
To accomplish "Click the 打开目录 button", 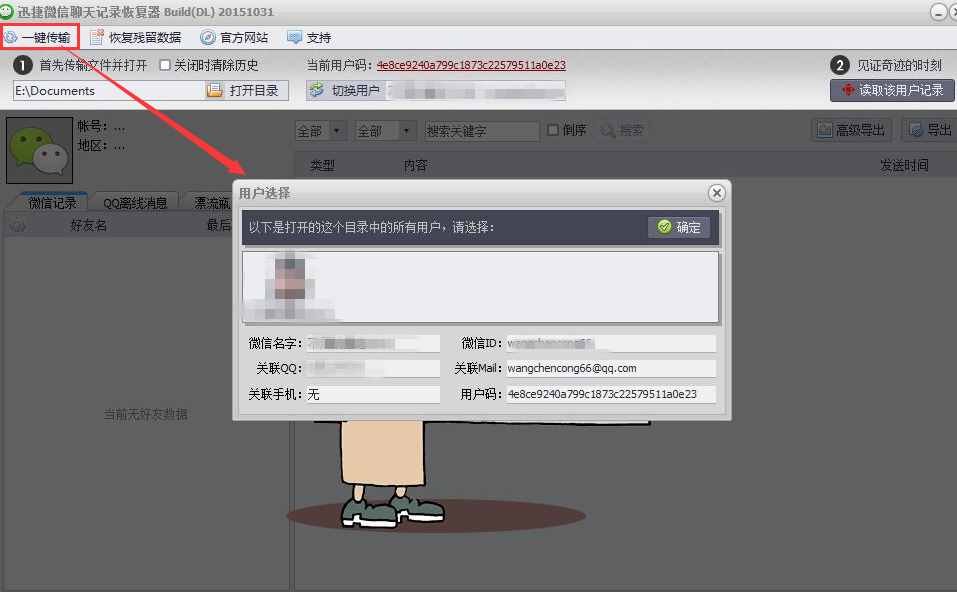I will pos(246,90).
